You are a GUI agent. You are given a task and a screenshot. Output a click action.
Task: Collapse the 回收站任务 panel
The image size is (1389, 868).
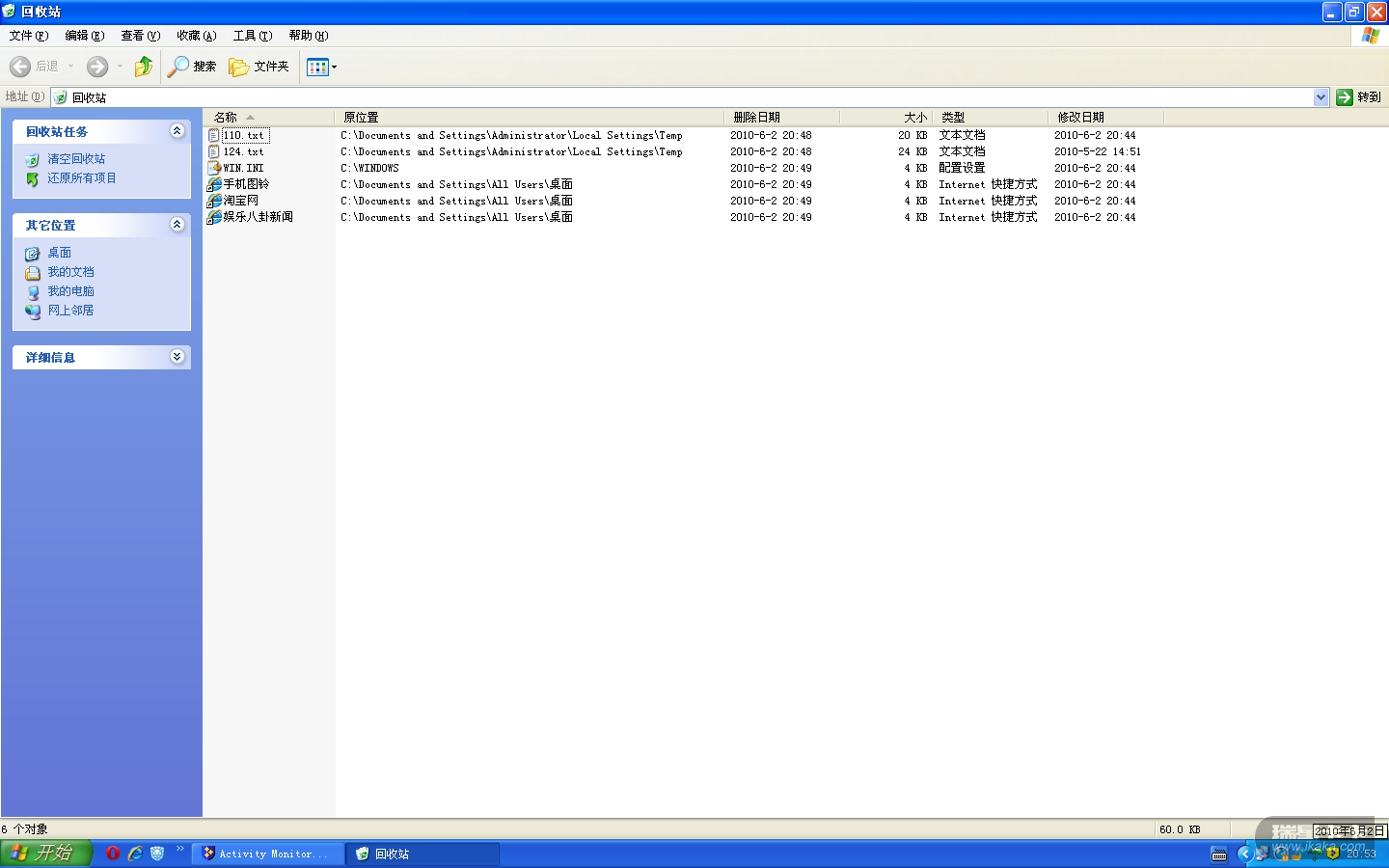coord(177,131)
